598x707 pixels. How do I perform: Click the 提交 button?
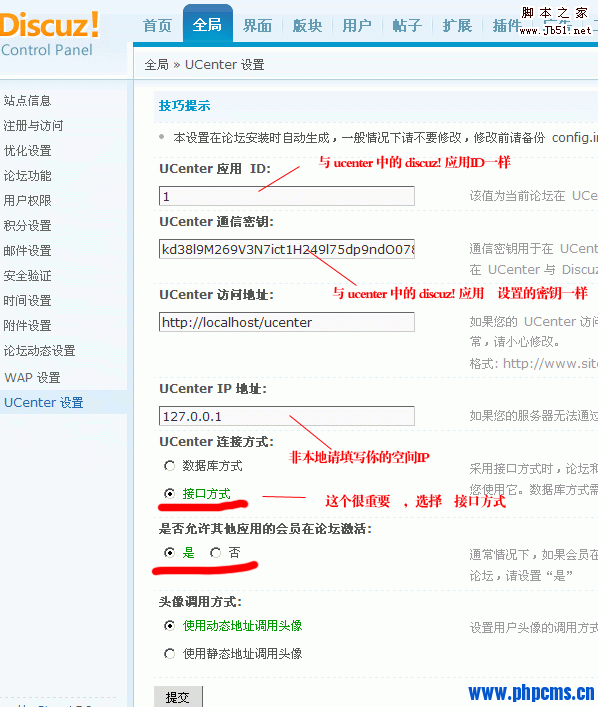[x=178, y=697]
